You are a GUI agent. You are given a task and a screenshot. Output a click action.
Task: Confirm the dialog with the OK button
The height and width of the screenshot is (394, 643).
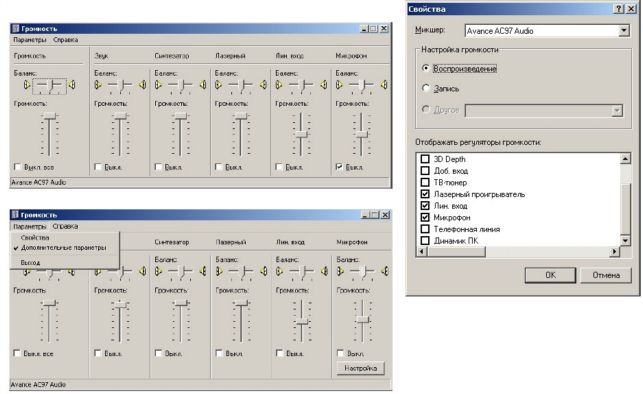click(x=550, y=275)
